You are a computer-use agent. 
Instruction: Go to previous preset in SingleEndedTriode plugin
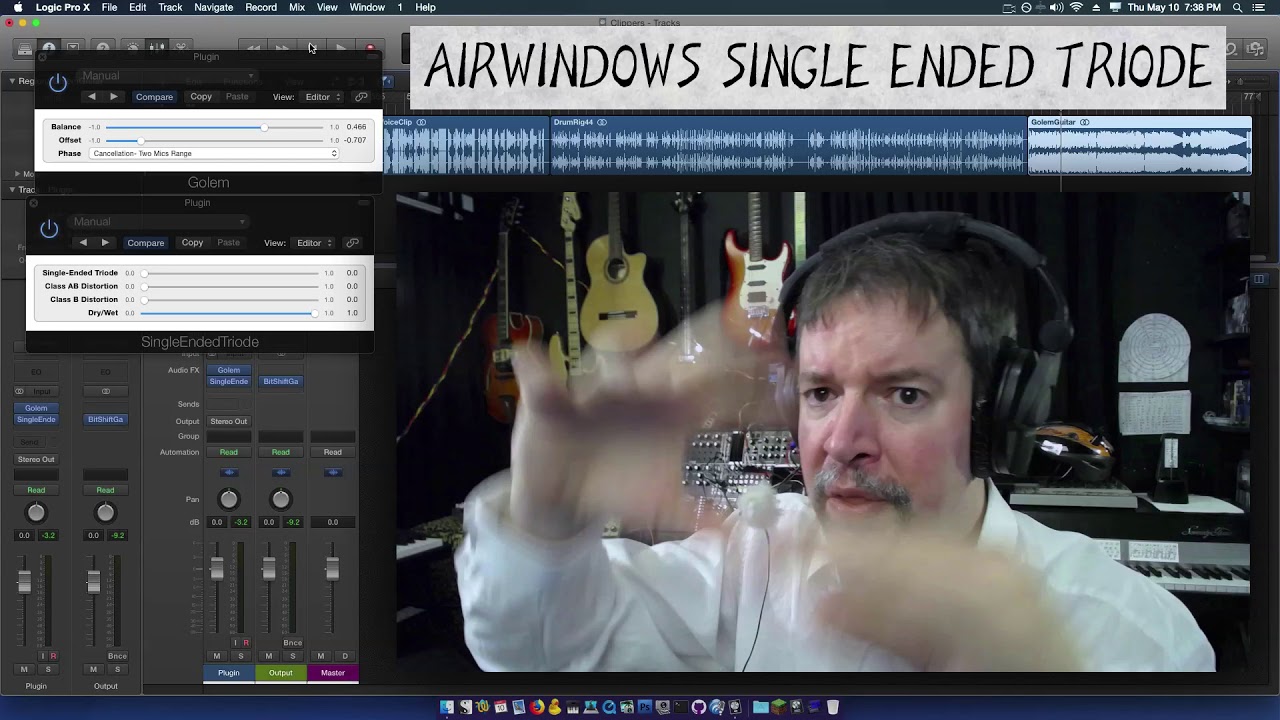click(83, 243)
